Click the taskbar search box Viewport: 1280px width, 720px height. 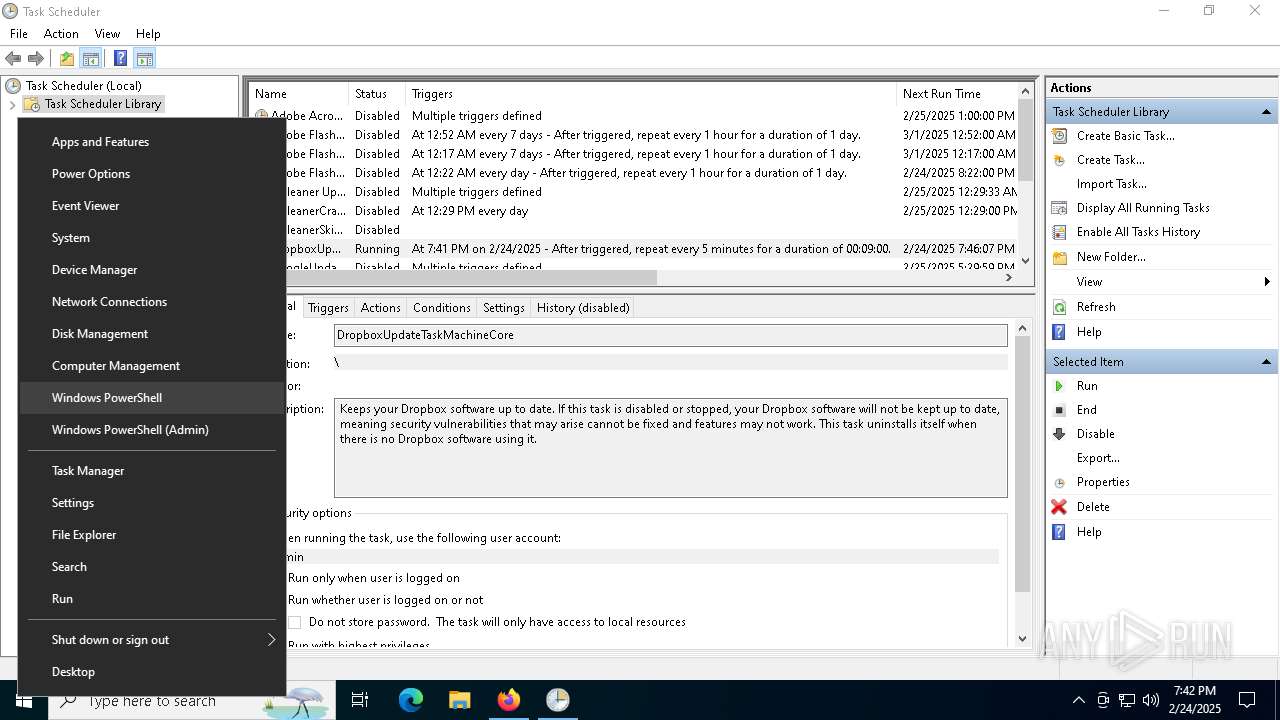[190, 701]
